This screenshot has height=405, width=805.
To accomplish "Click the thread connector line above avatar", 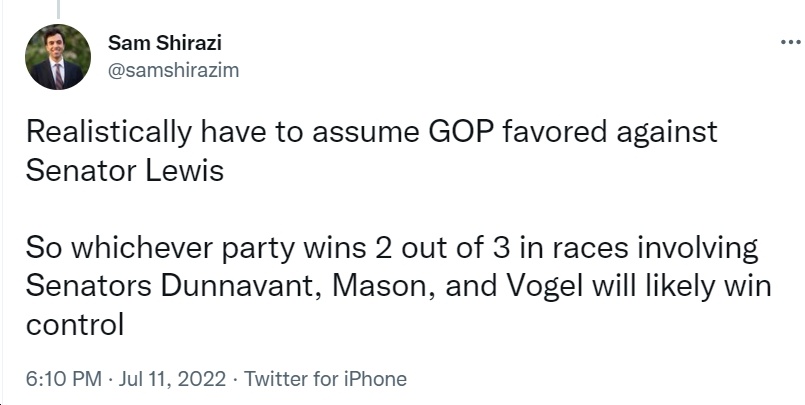I will tap(58, 9).
